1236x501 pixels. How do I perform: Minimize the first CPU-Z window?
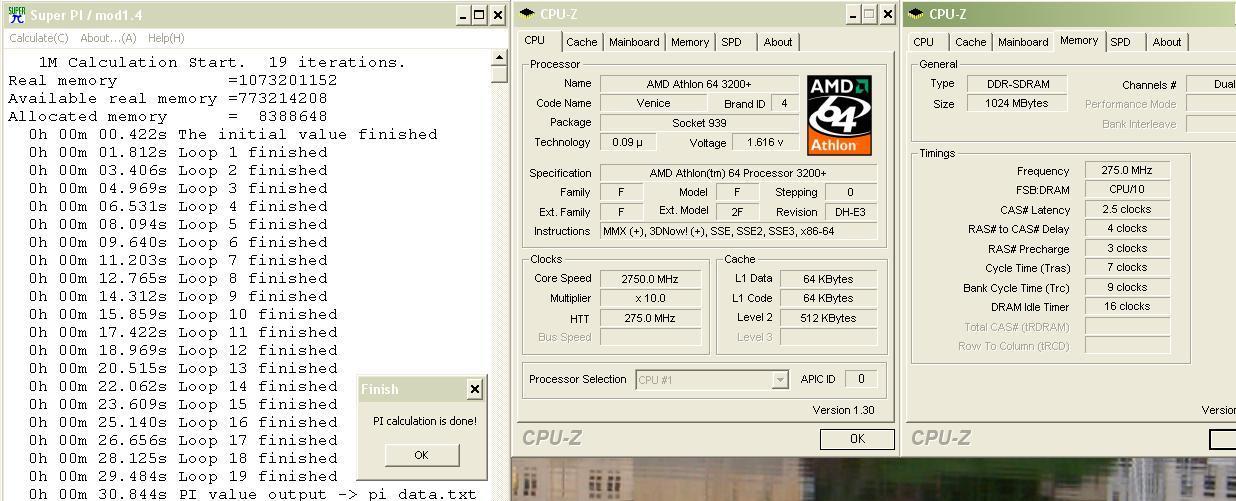click(853, 15)
